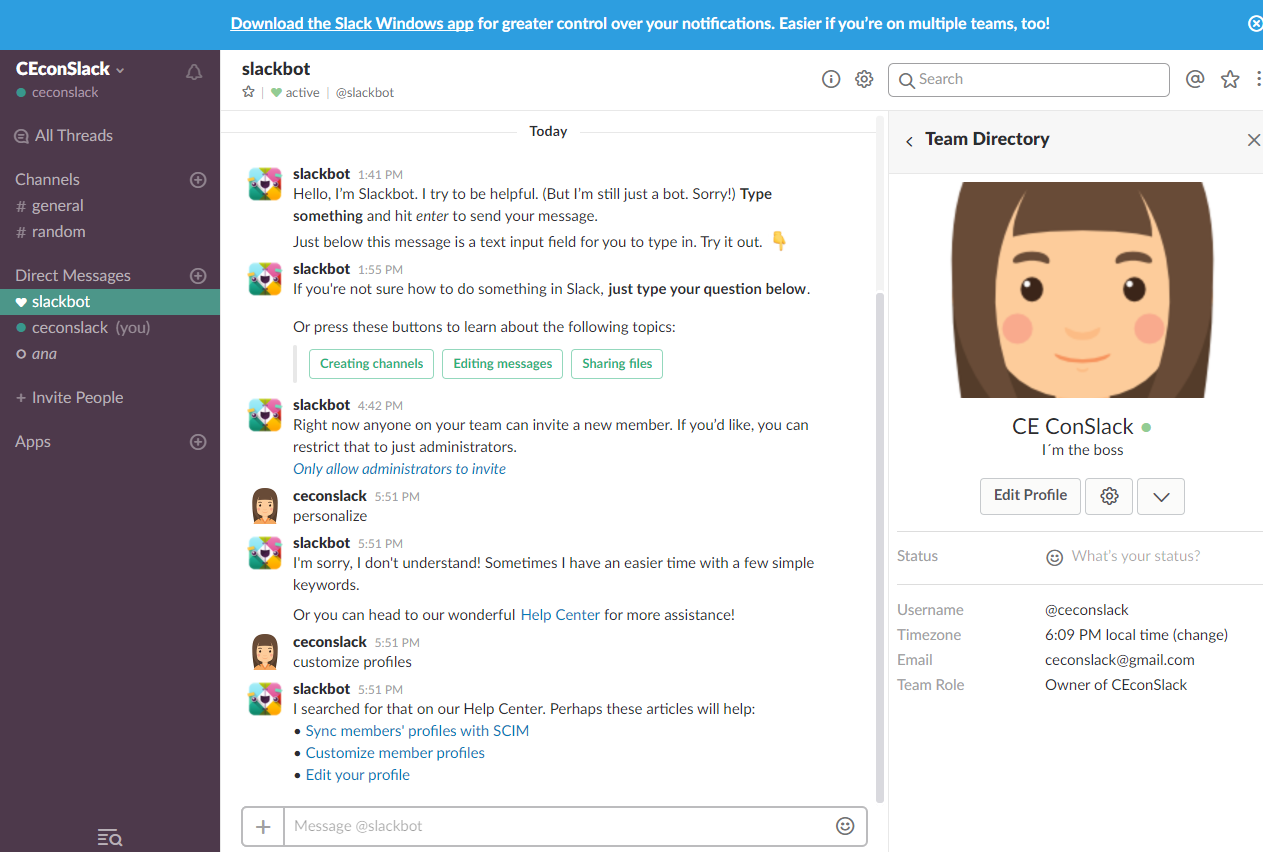Open emoji picker in message box
The image size is (1263, 852).
pyautogui.click(x=845, y=826)
